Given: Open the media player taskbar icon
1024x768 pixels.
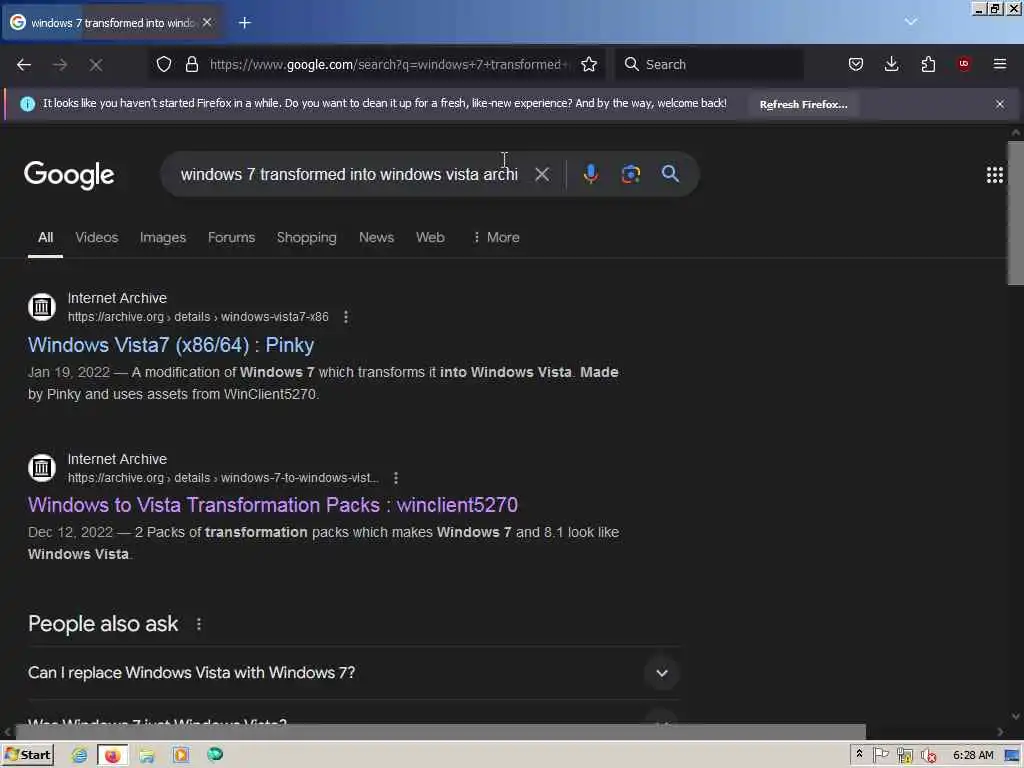Looking at the screenshot, I should [x=181, y=755].
